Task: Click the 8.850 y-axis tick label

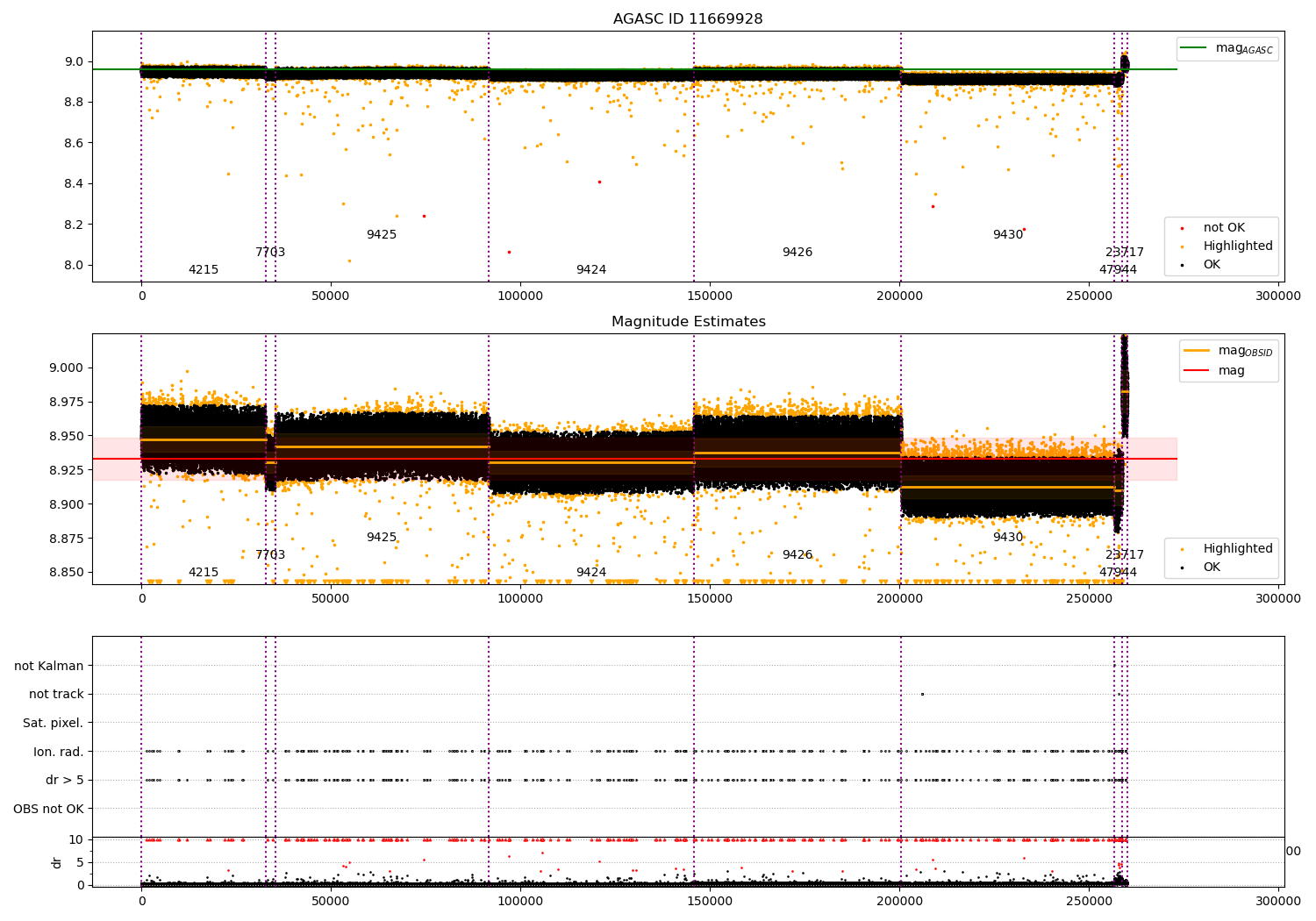Action: pyautogui.click(x=66, y=573)
